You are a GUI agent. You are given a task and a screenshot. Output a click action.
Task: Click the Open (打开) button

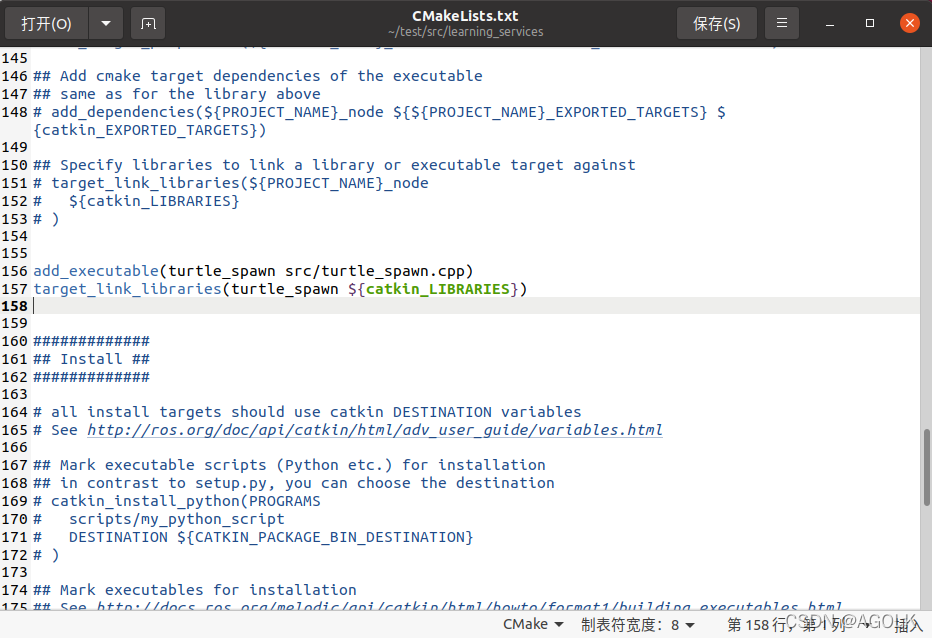click(x=46, y=24)
